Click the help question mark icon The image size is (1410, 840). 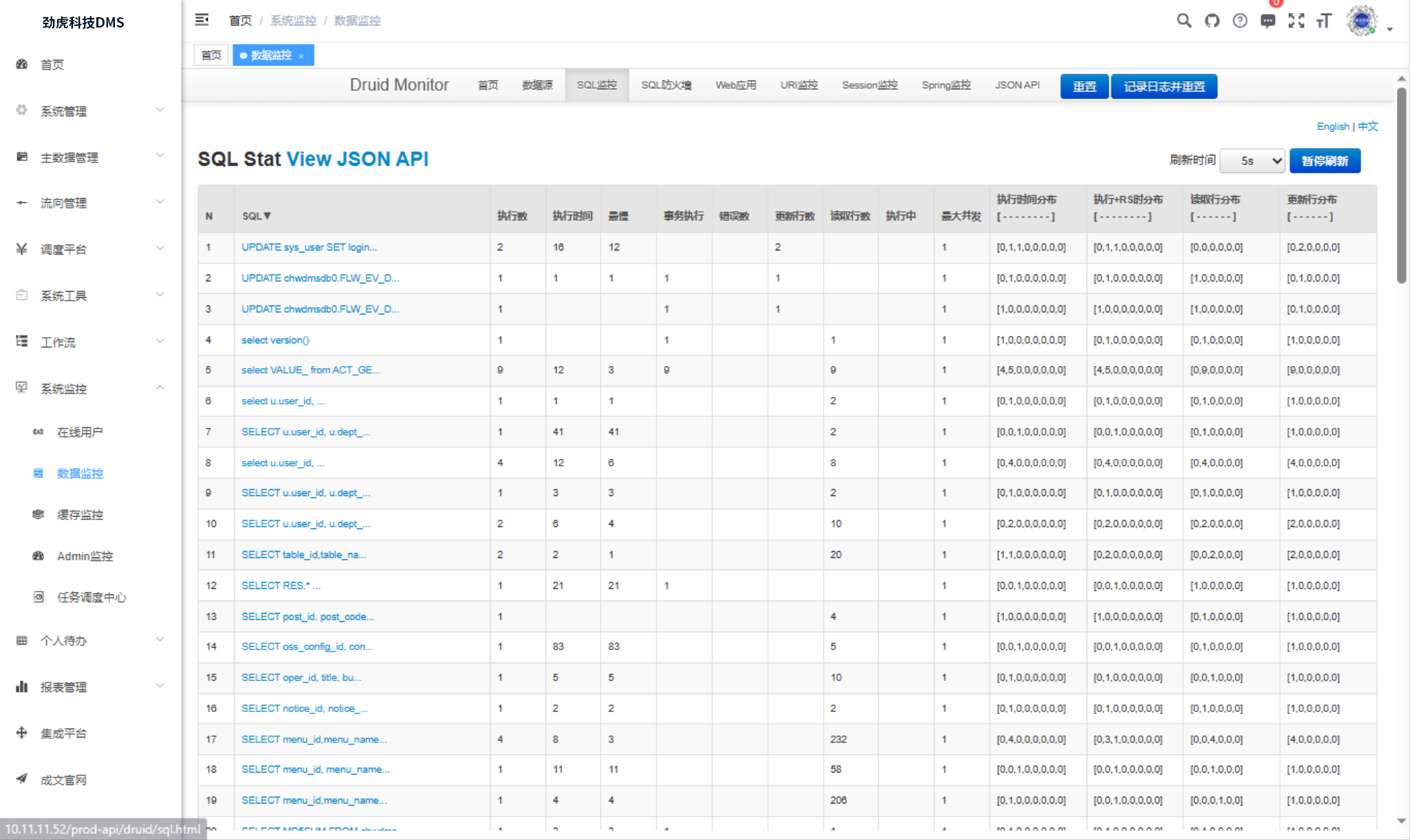click(x=1240, y=21)
